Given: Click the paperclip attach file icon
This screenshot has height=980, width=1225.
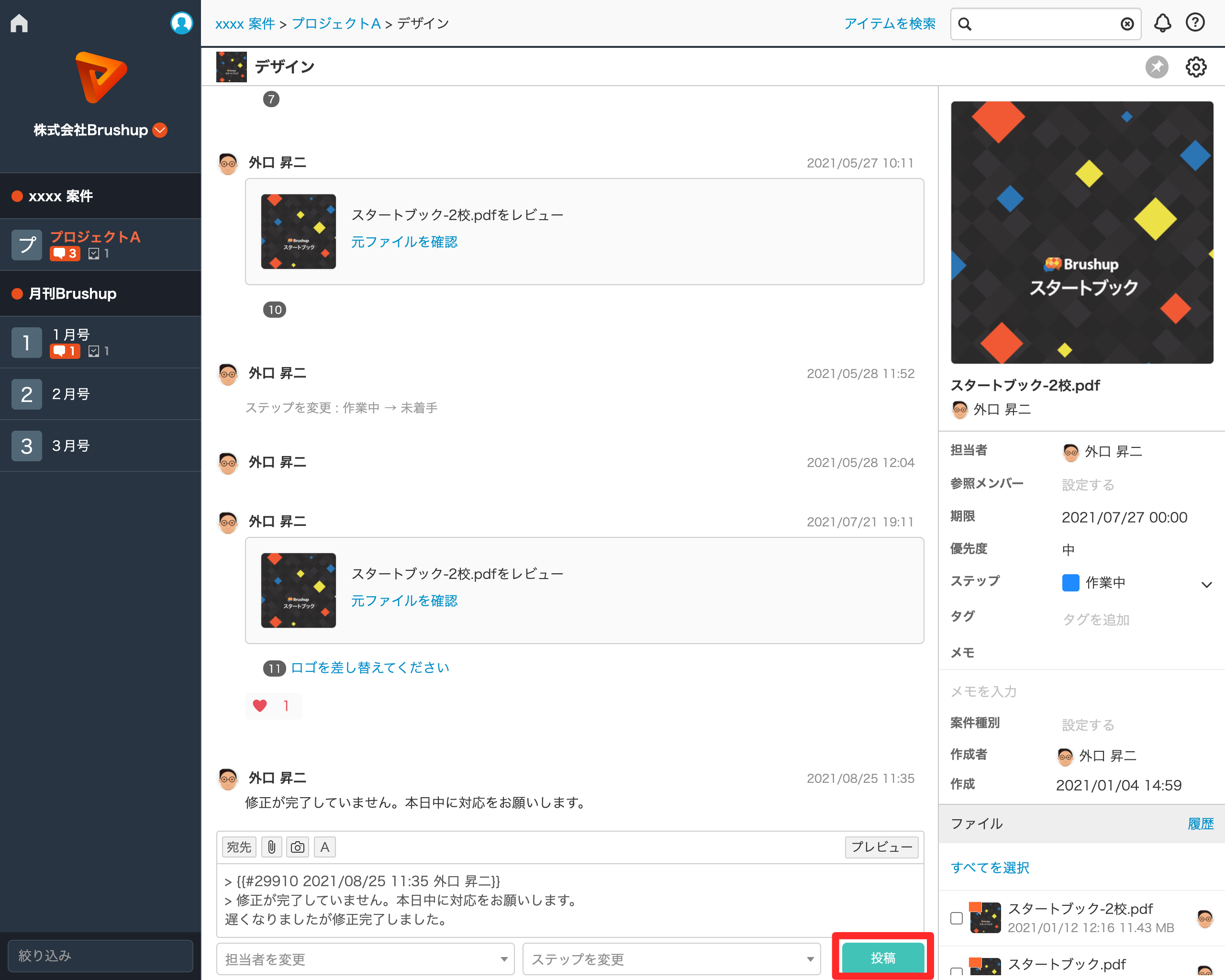Looking at the screenshot, I should tap(272, 847).
